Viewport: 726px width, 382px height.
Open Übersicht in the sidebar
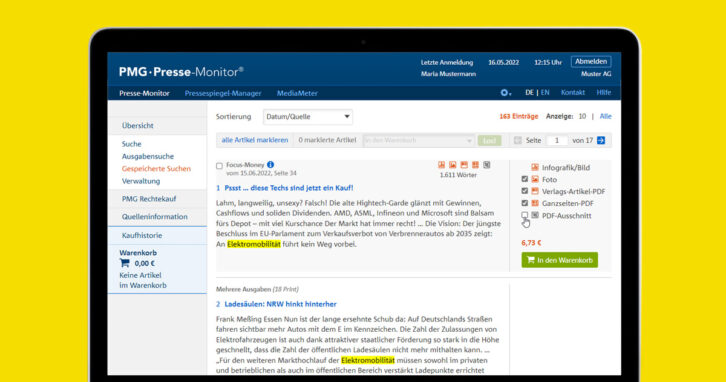point(138,125)
